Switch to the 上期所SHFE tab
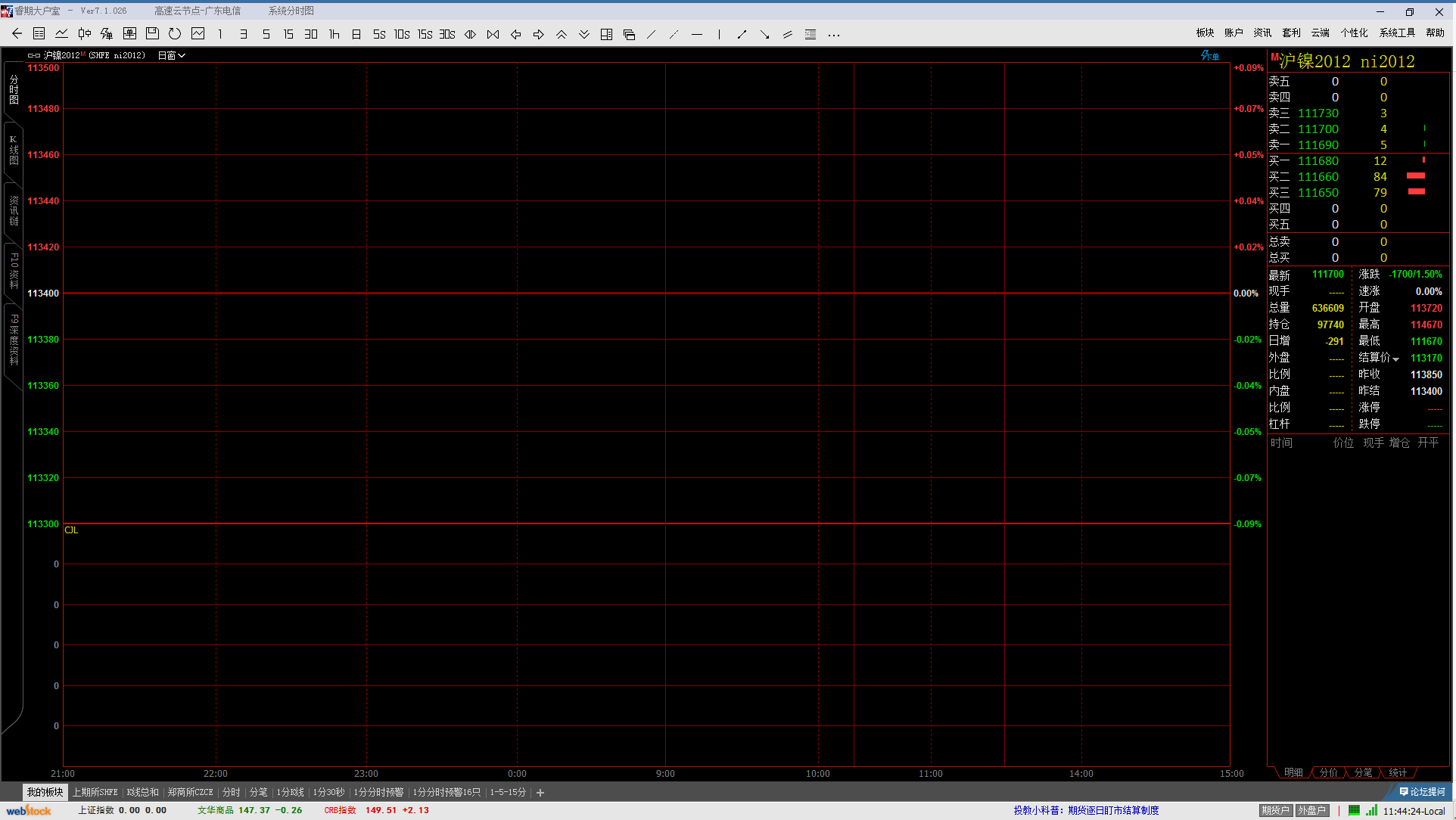Viewport: 1456px width, 820px height. tap(95, 792)
